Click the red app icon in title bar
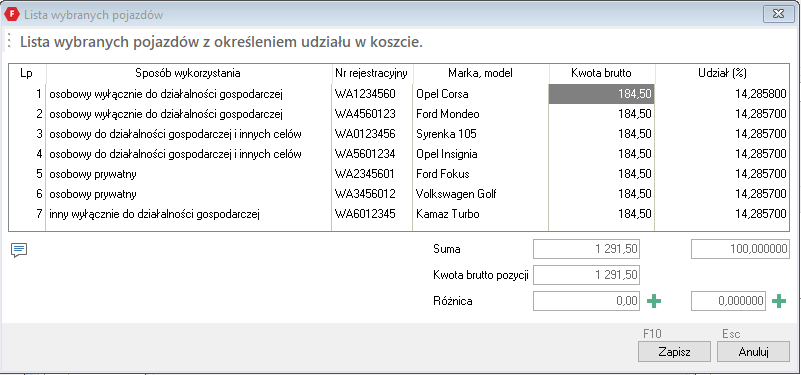 point(11,15)
